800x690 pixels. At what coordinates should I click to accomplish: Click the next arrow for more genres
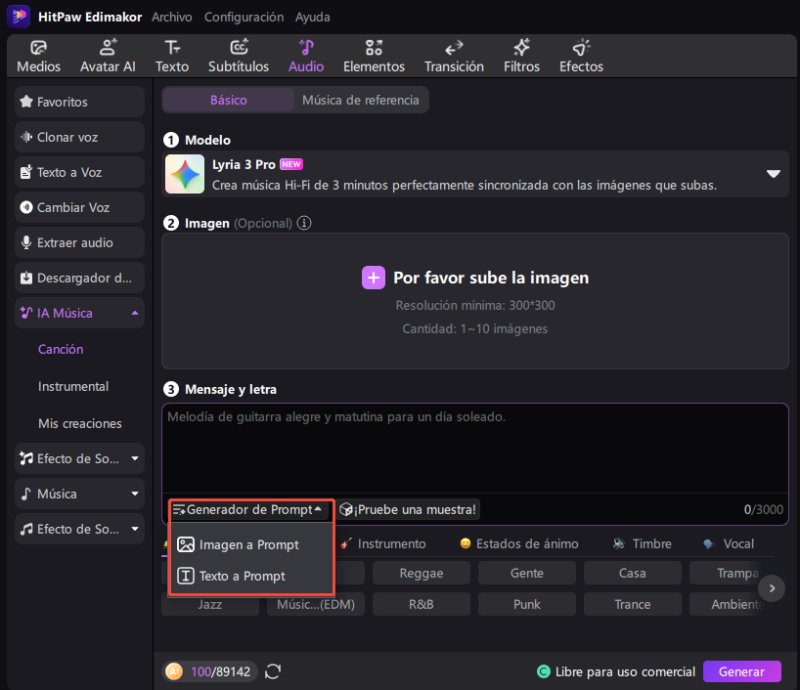[771, 588]
